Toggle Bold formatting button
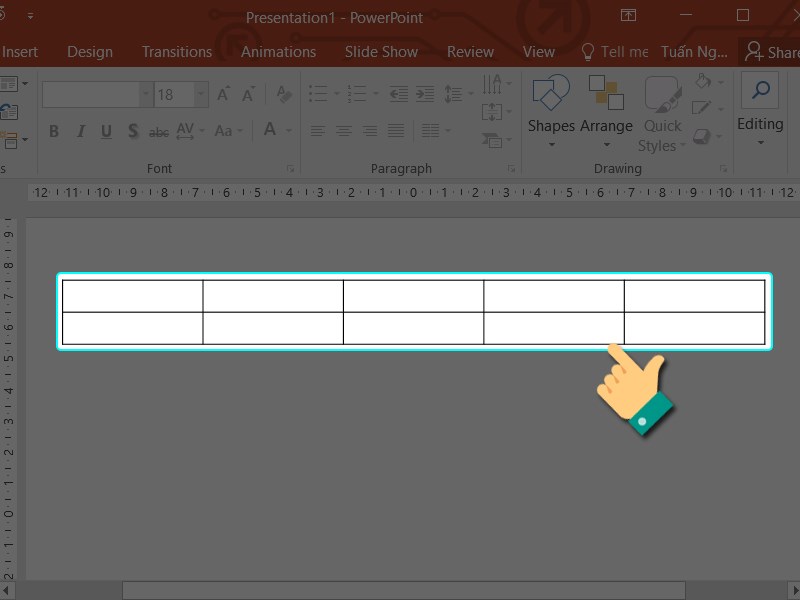Viewport: 800px width, 600px height. pos(54,131)
